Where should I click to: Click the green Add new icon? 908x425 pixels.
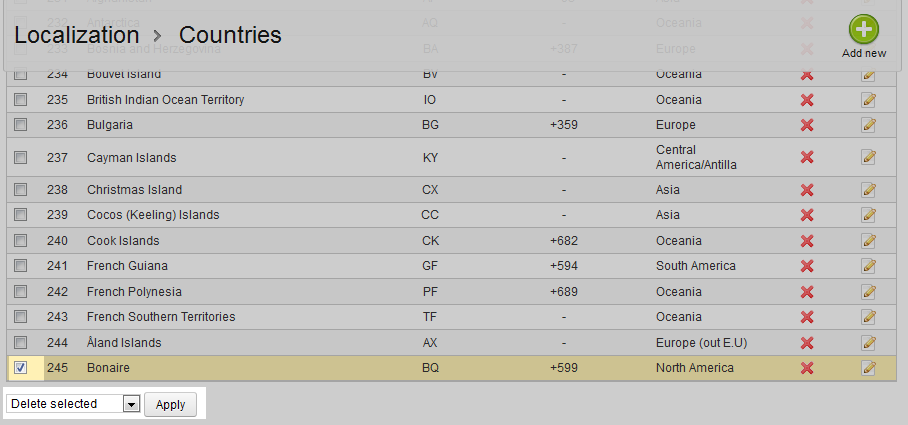[x=864, y=30]
